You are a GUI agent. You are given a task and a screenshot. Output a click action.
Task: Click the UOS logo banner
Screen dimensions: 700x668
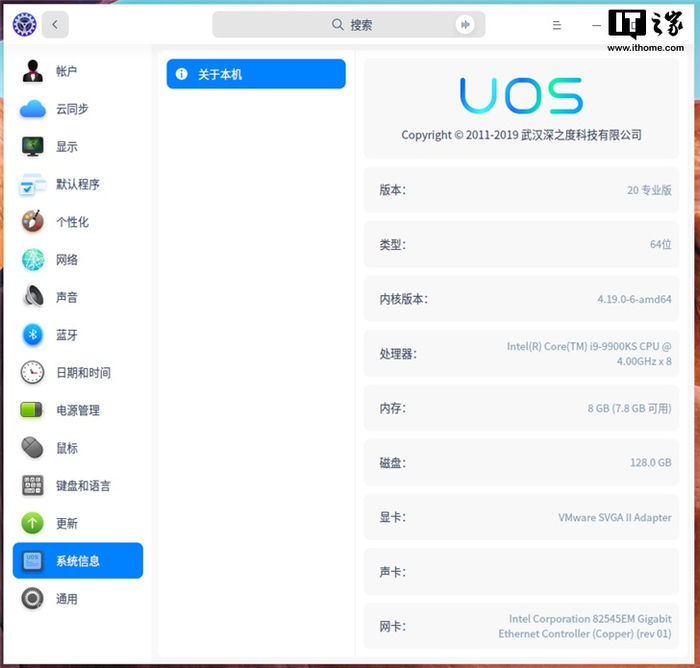point(521,95)
